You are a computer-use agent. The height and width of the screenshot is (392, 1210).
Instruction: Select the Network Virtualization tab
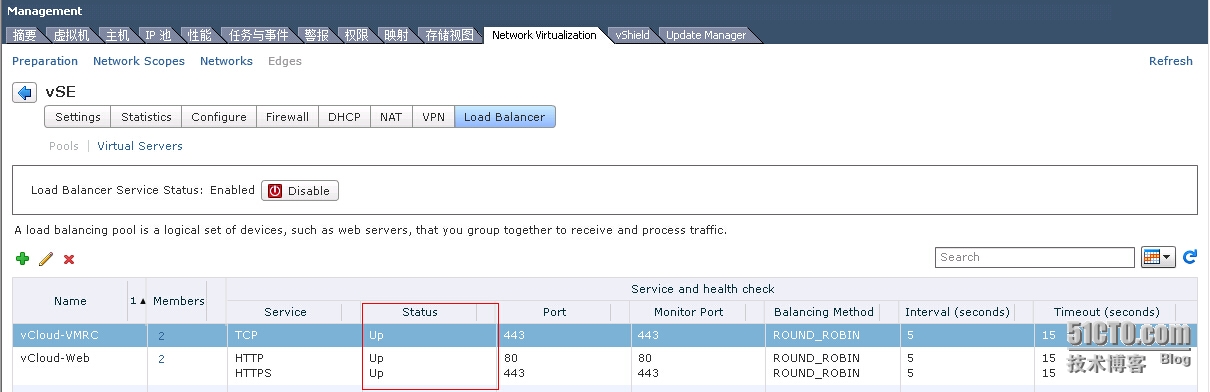click(544, 35)
